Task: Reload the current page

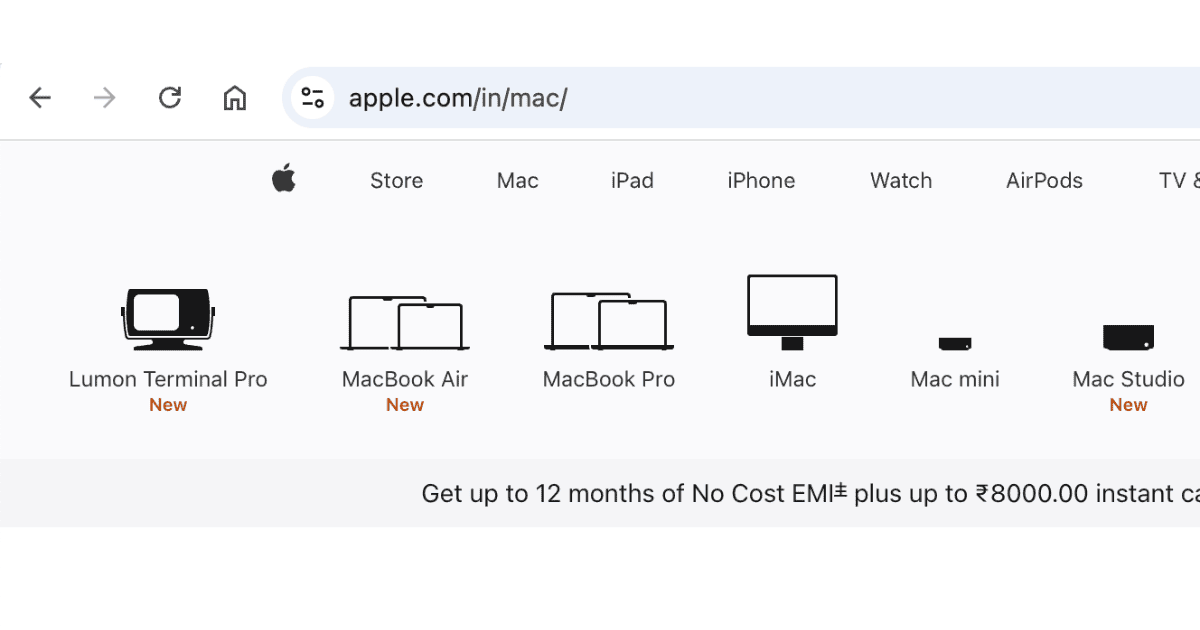Action: [x=170, y=98]
